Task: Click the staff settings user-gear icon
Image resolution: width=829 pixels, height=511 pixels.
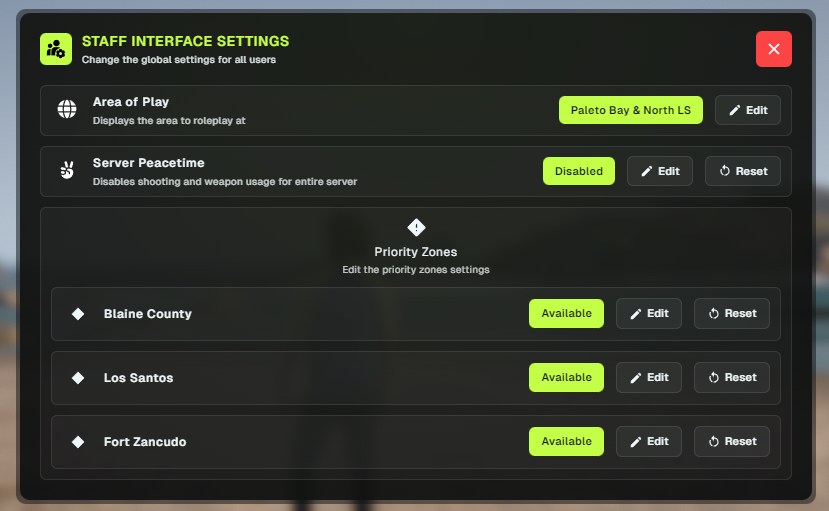Action: [x=56, y=49]
